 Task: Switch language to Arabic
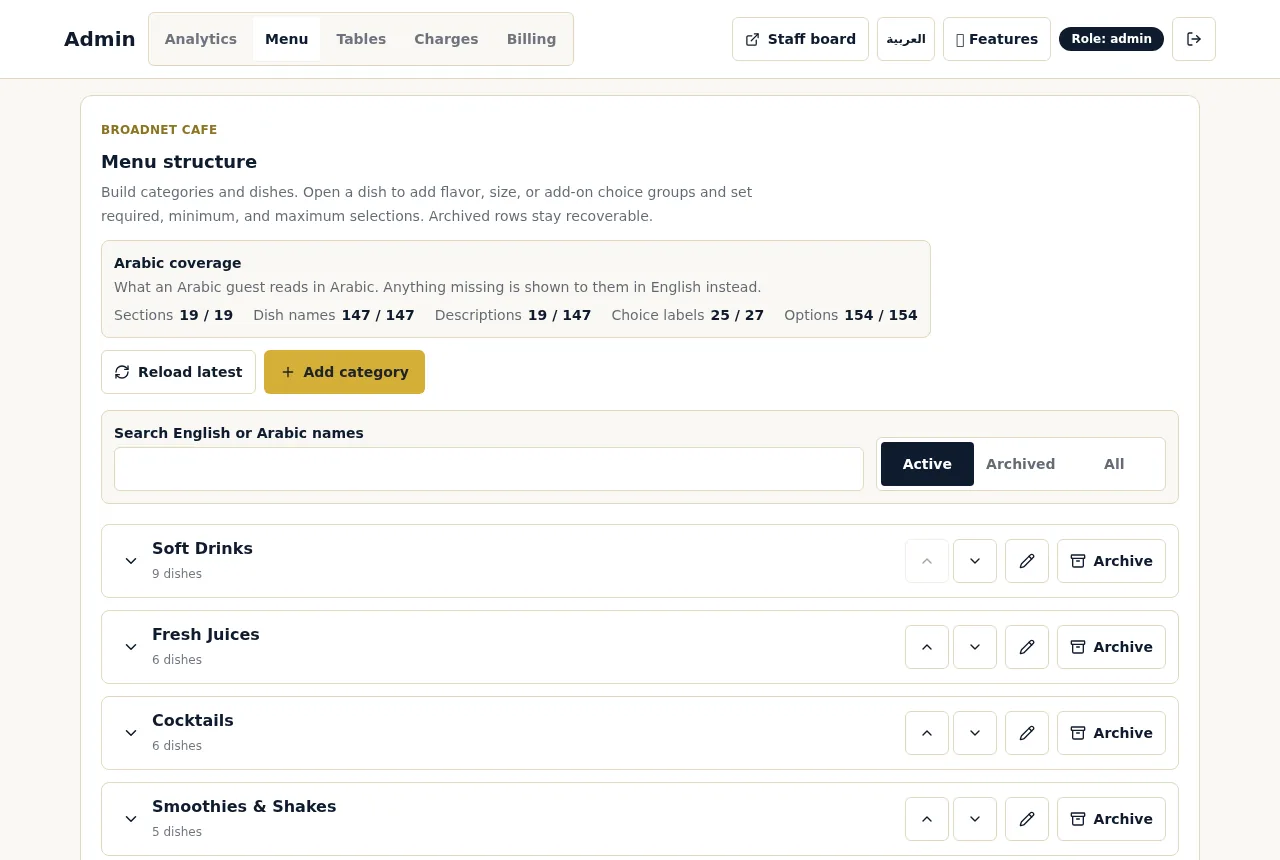click(906, 39)
